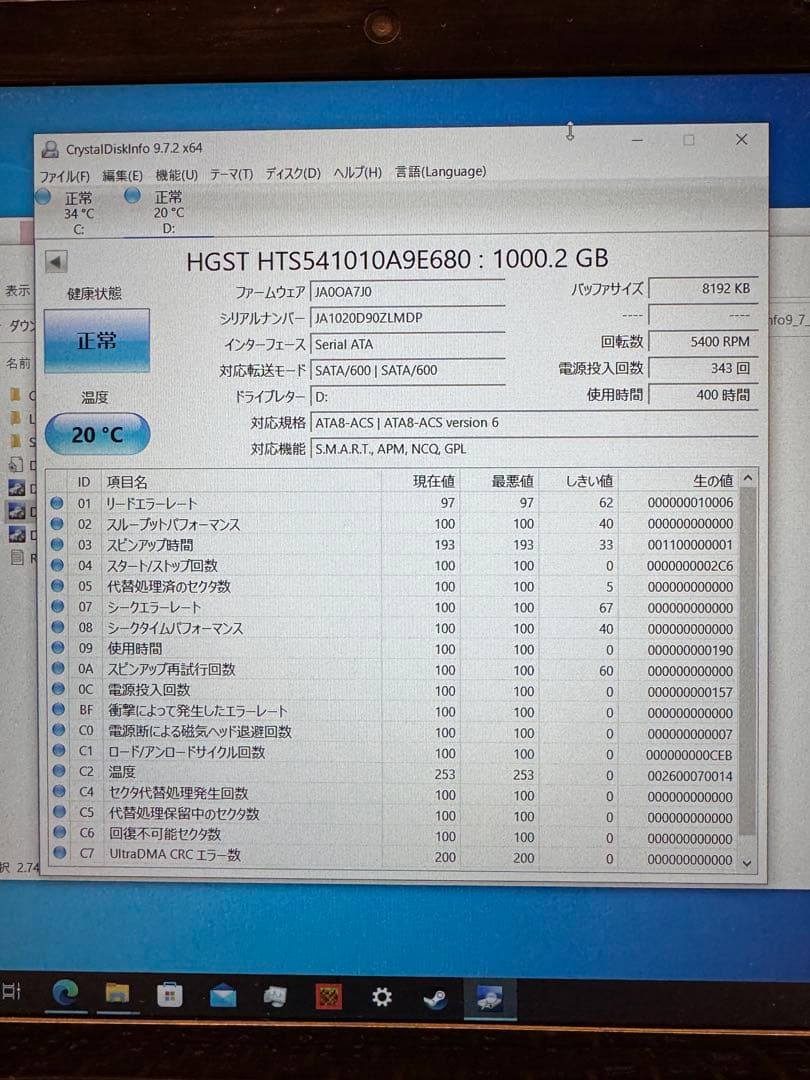Launch Microsoft Edge from the taskbar
Screen dimensions: 810x1080
pos(65,995)
